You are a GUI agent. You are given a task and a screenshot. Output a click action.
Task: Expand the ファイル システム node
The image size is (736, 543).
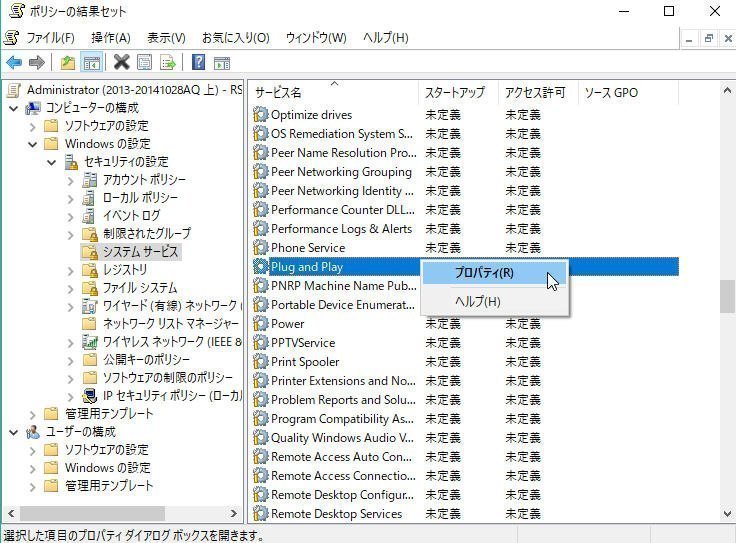(70, 288)
